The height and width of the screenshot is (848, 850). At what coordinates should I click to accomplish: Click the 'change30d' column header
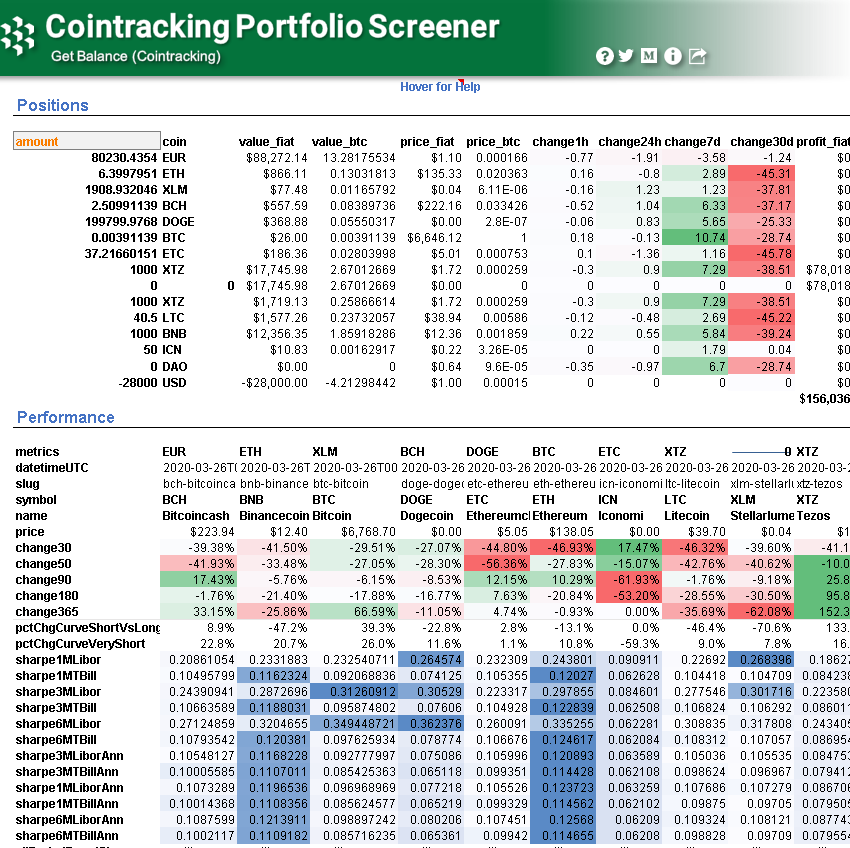coord(762,142)
